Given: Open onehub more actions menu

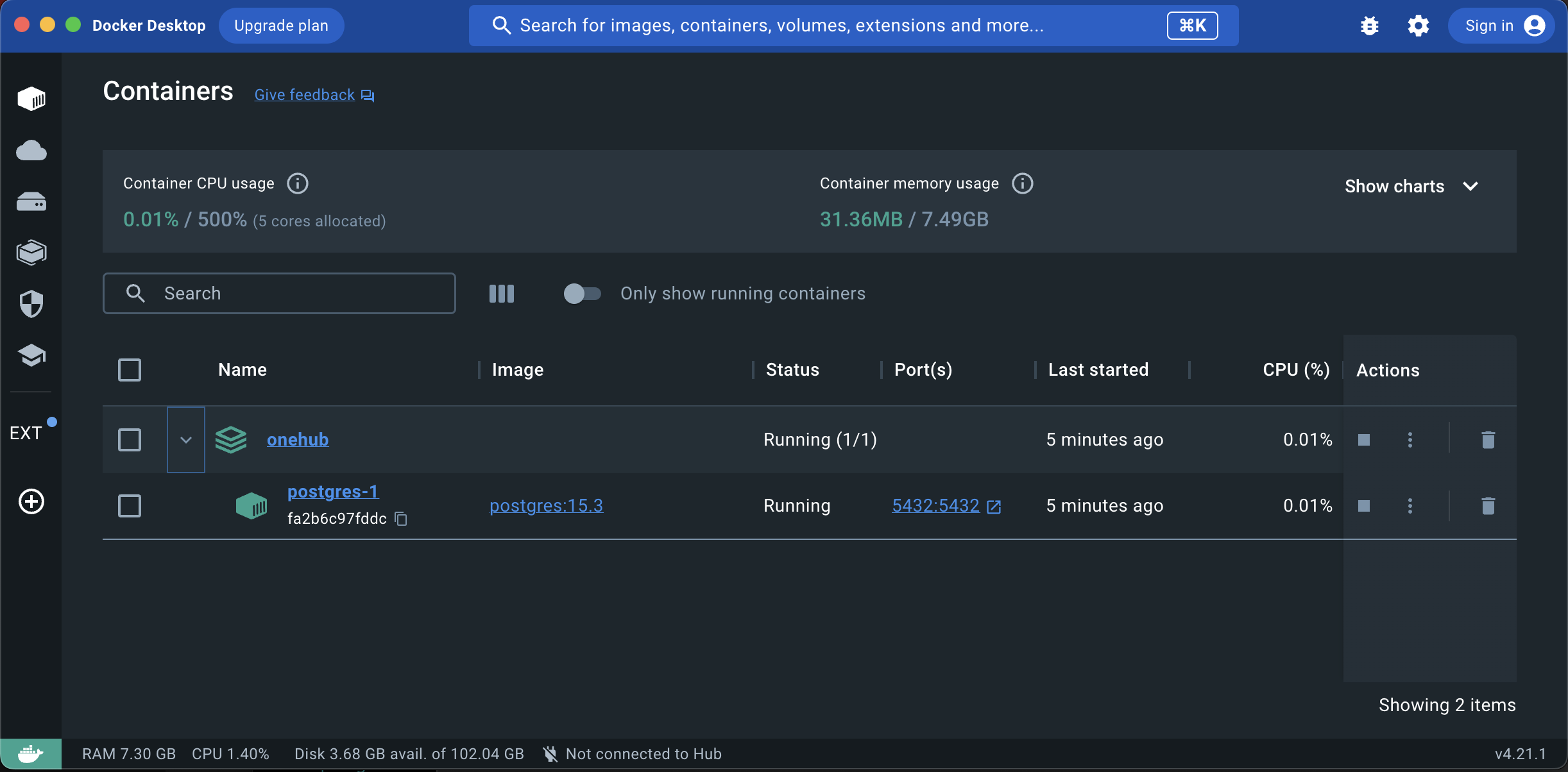Looking at the screenshot, I should pos(1410,440).
